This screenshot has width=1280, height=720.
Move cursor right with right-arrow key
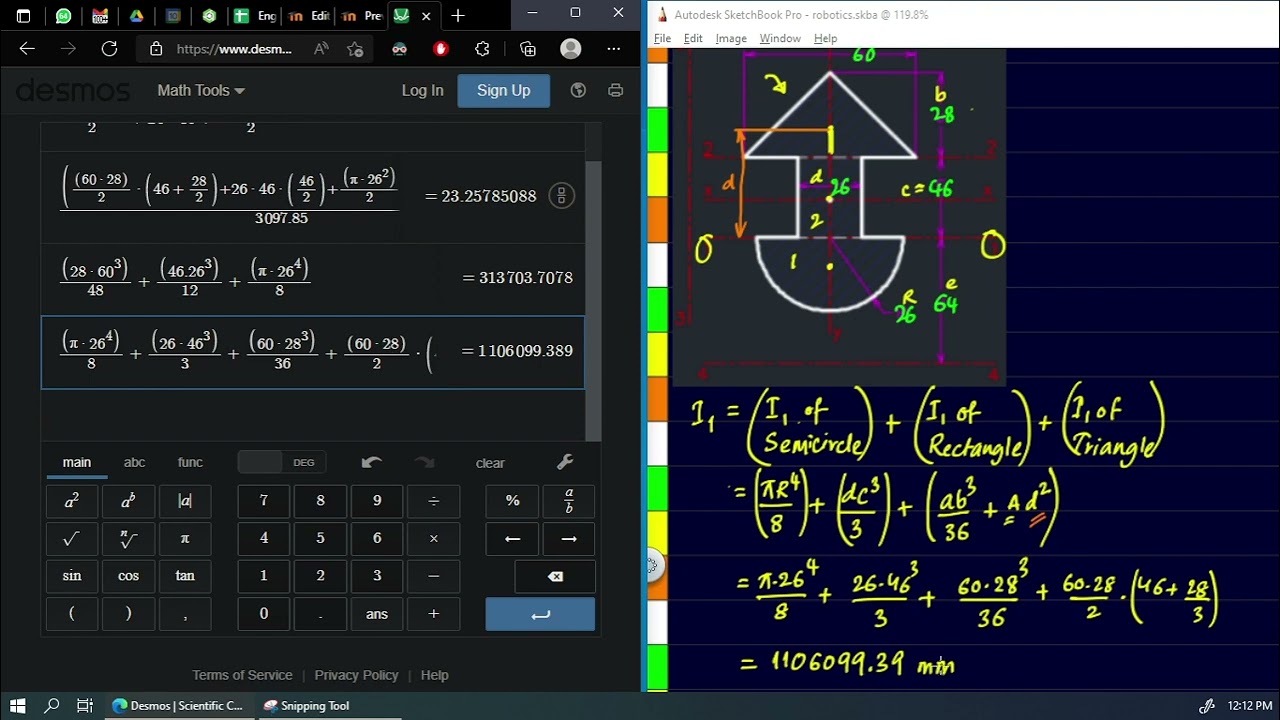pos(569,538)
